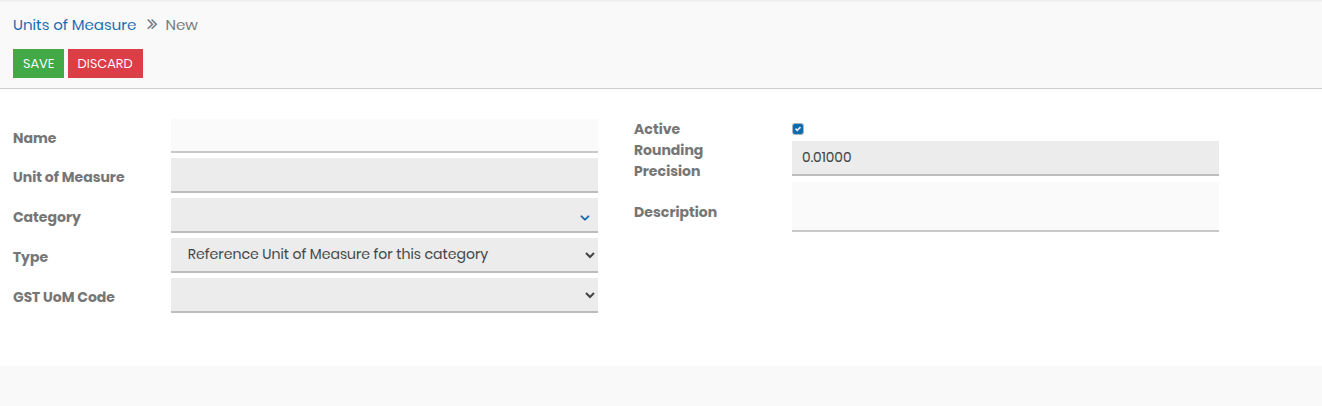The width and height of the screenshot is (1322, 406).
Task: Focus the Name text field
Action: click(x=384, y=136)
